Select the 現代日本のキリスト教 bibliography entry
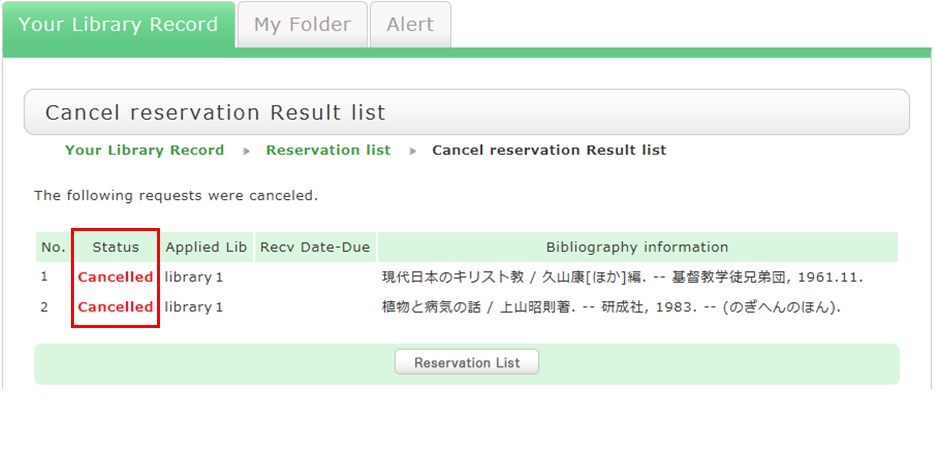The width and height of the screenshot is (935, 460). [x=622, y=277]
